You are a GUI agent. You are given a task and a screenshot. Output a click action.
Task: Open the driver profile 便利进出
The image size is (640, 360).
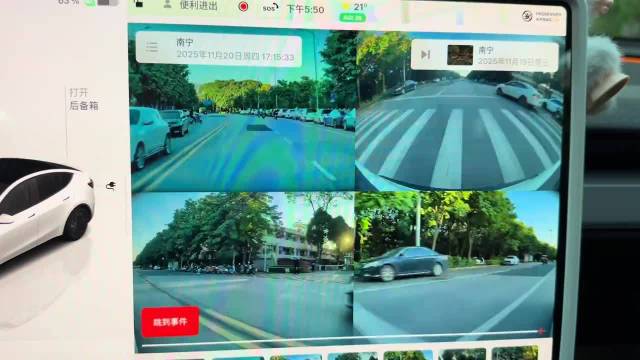pyautogui.click(x=191, y=5)
